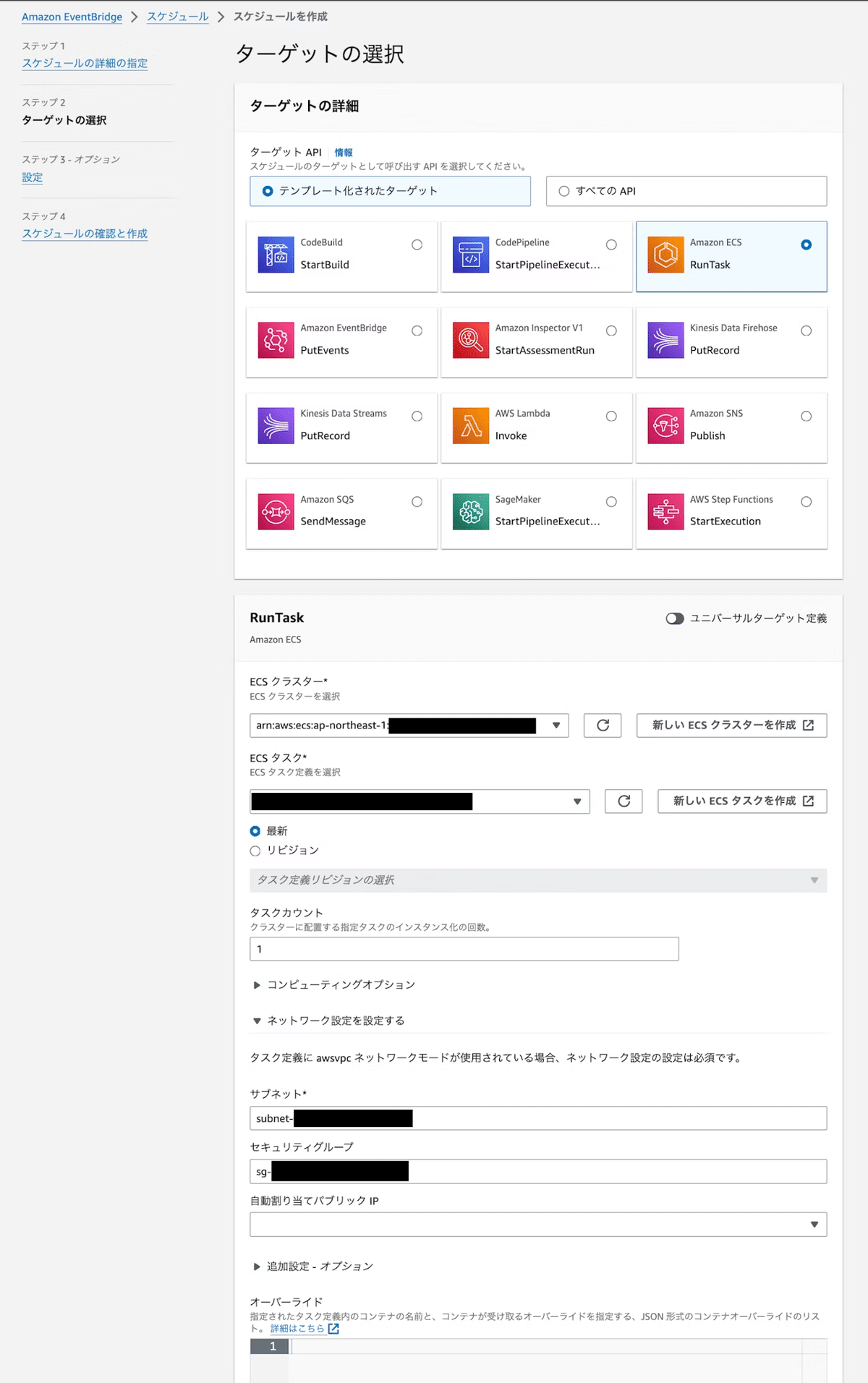The height and width of the screenshot is (1383, 868).
Task: Select Amazon SQS SendMessage radio button
Action: pos(417,502)
